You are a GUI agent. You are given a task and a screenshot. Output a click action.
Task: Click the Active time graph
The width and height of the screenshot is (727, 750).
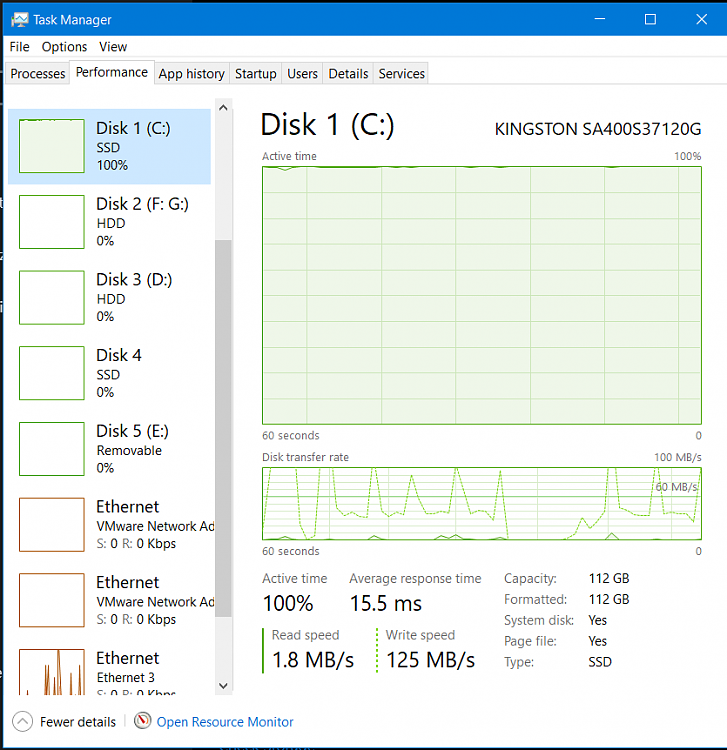482,295
